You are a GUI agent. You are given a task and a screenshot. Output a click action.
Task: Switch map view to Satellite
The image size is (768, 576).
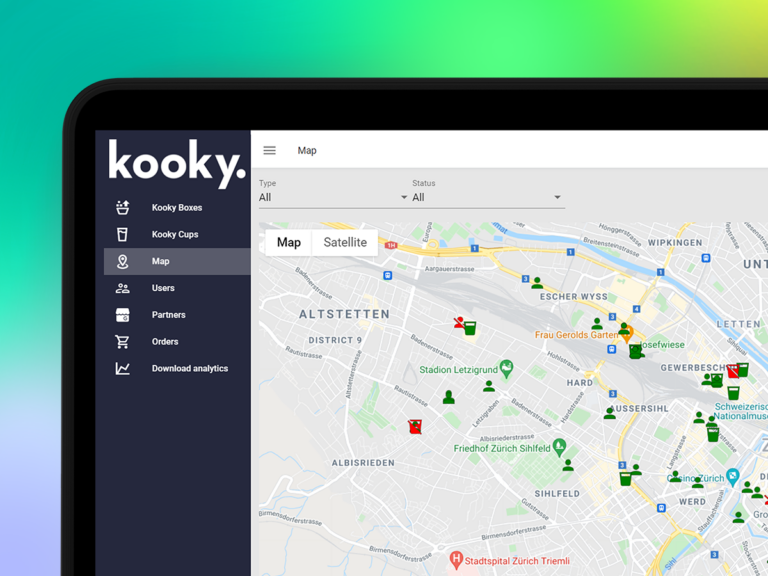pyautogui.click(x=345, y=242)
